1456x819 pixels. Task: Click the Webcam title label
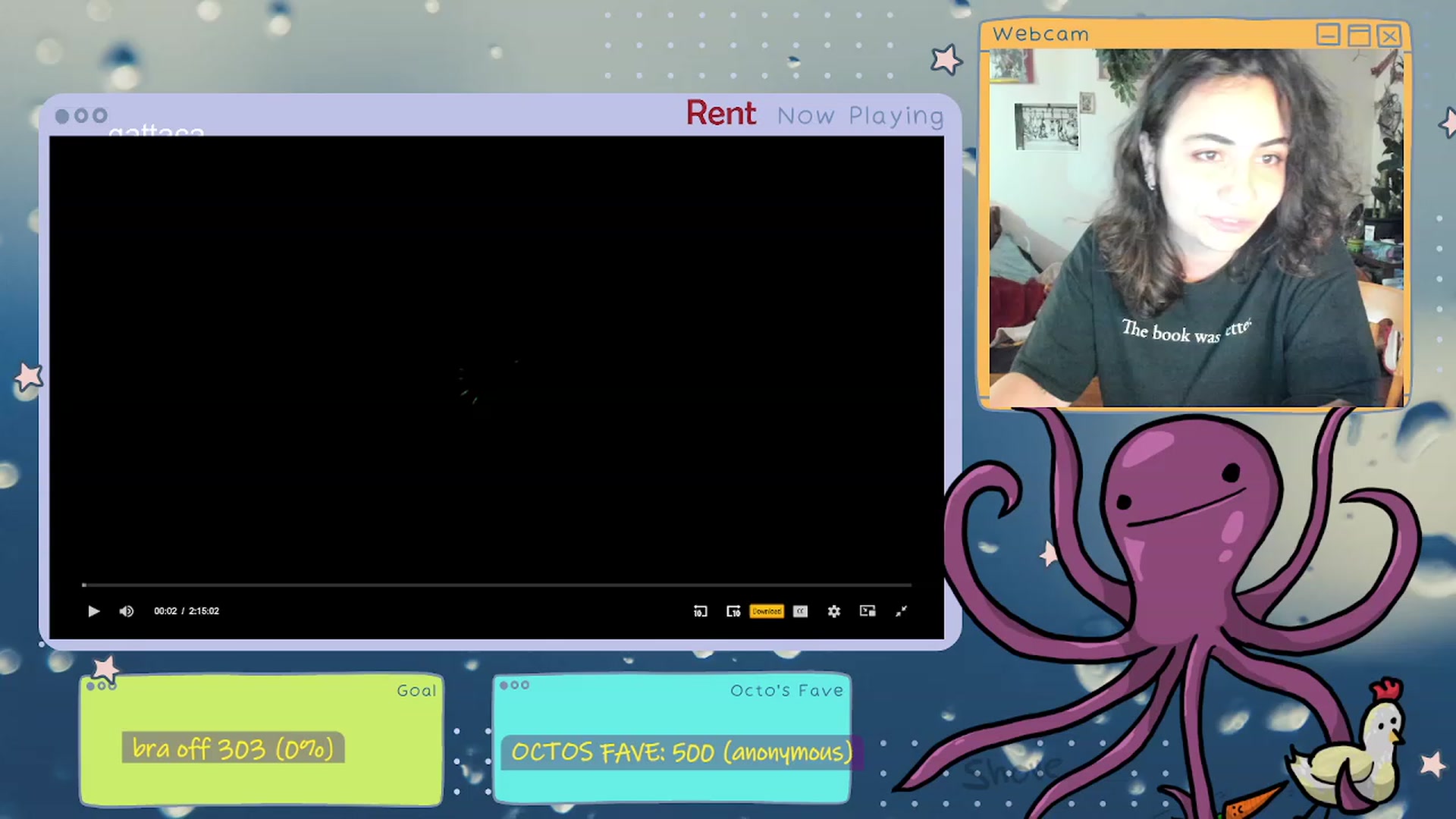(x=1040, y=34)
